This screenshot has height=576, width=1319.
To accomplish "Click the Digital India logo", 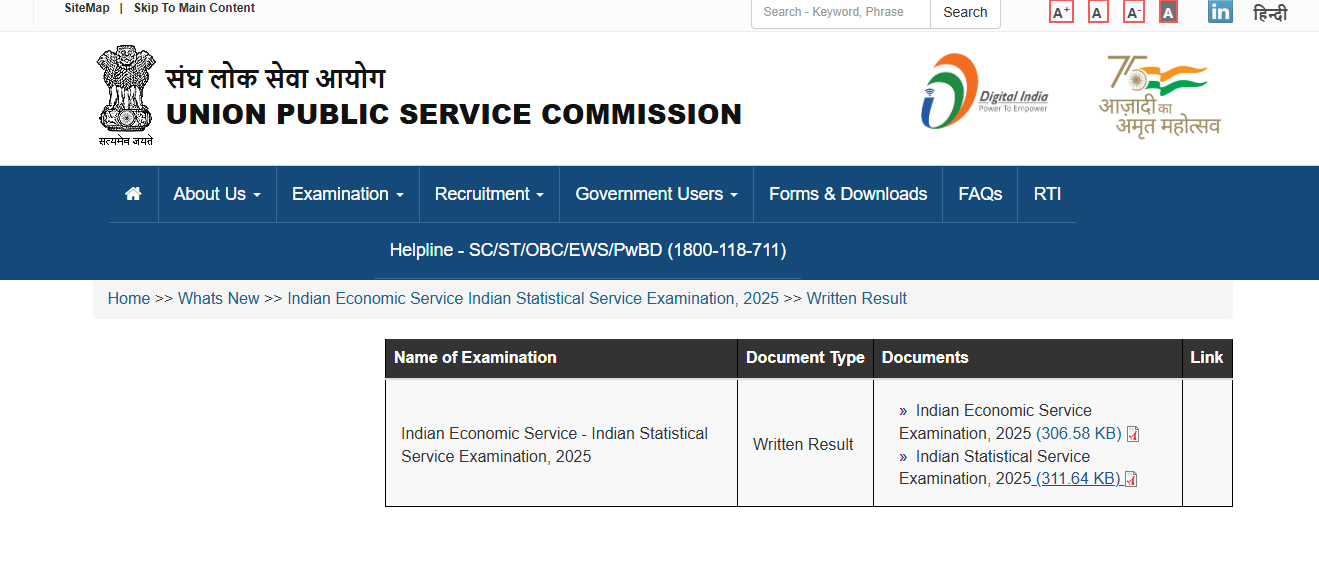I will pos(984,92).
